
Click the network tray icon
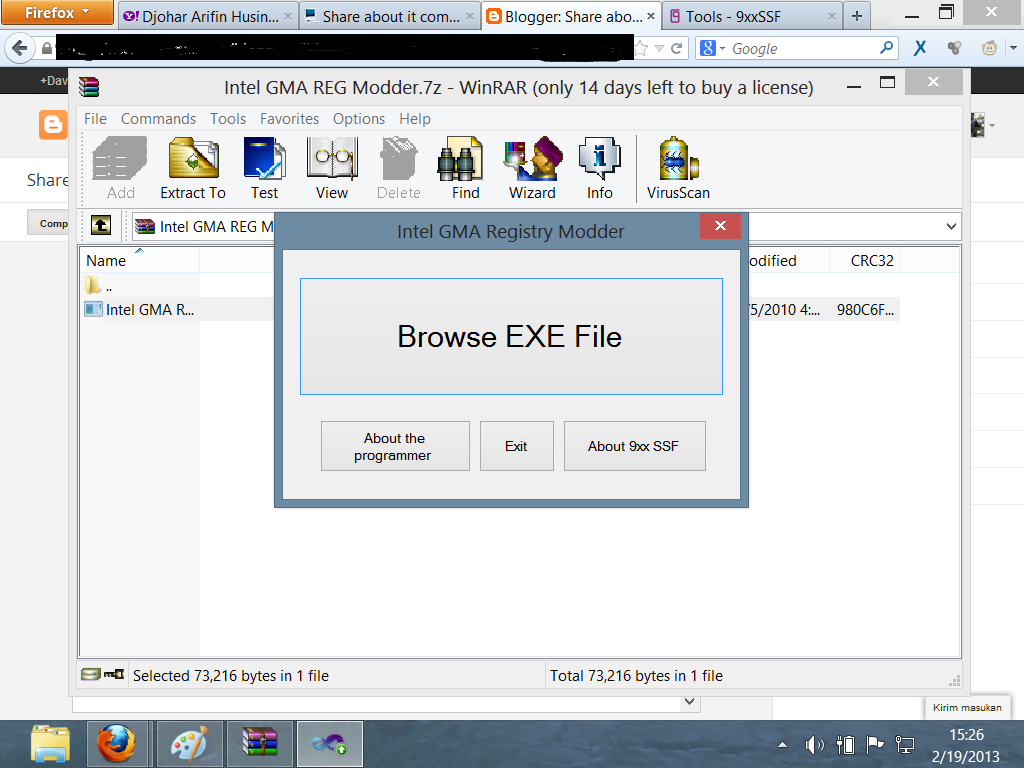(905, 745)
